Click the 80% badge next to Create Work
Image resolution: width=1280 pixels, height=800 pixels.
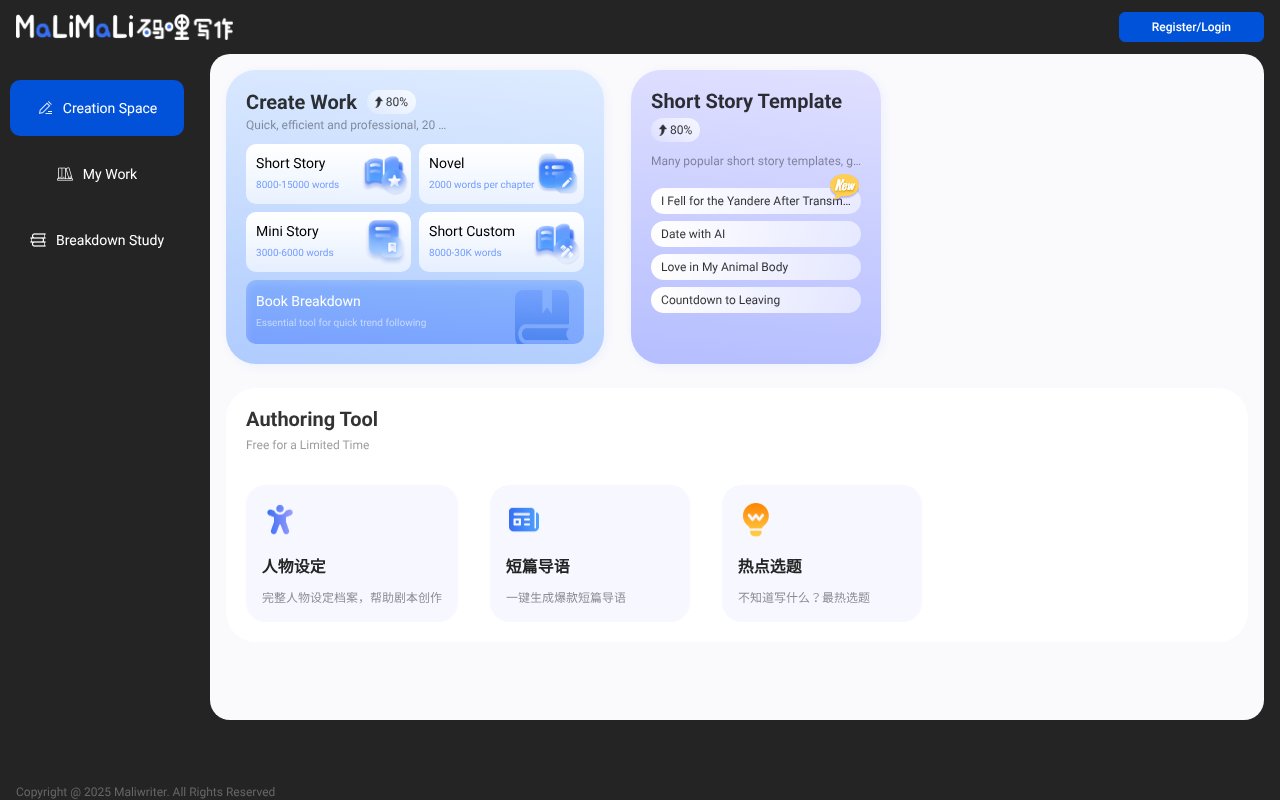click(x=391, y=102)
